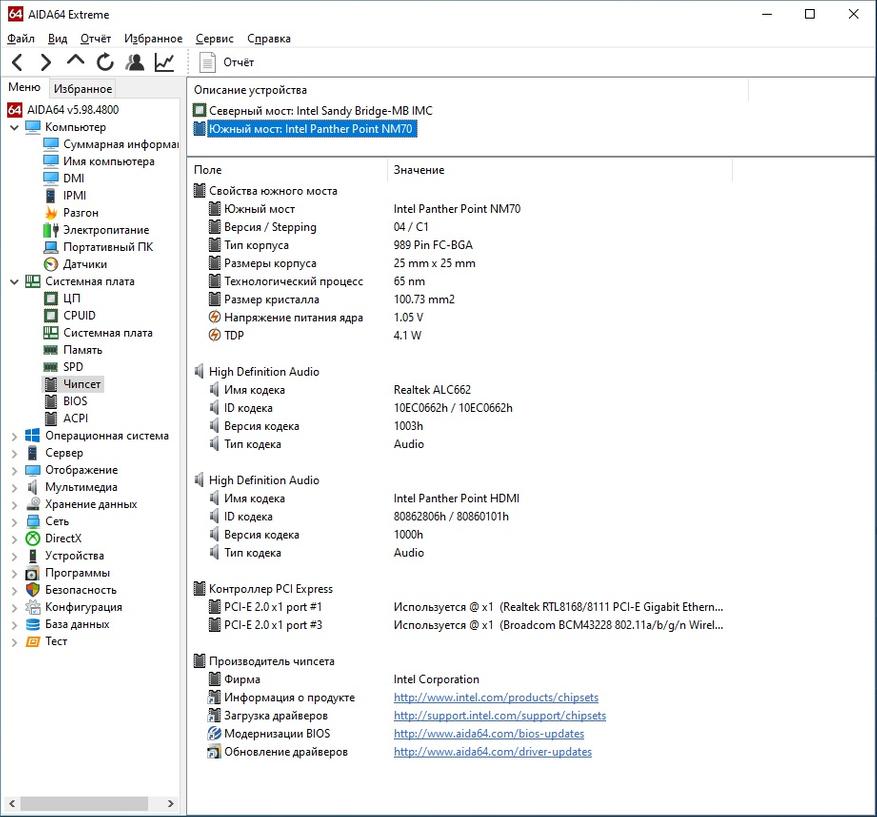
Task: Expand the Операционная система node
Action: (x=15, y=436)
